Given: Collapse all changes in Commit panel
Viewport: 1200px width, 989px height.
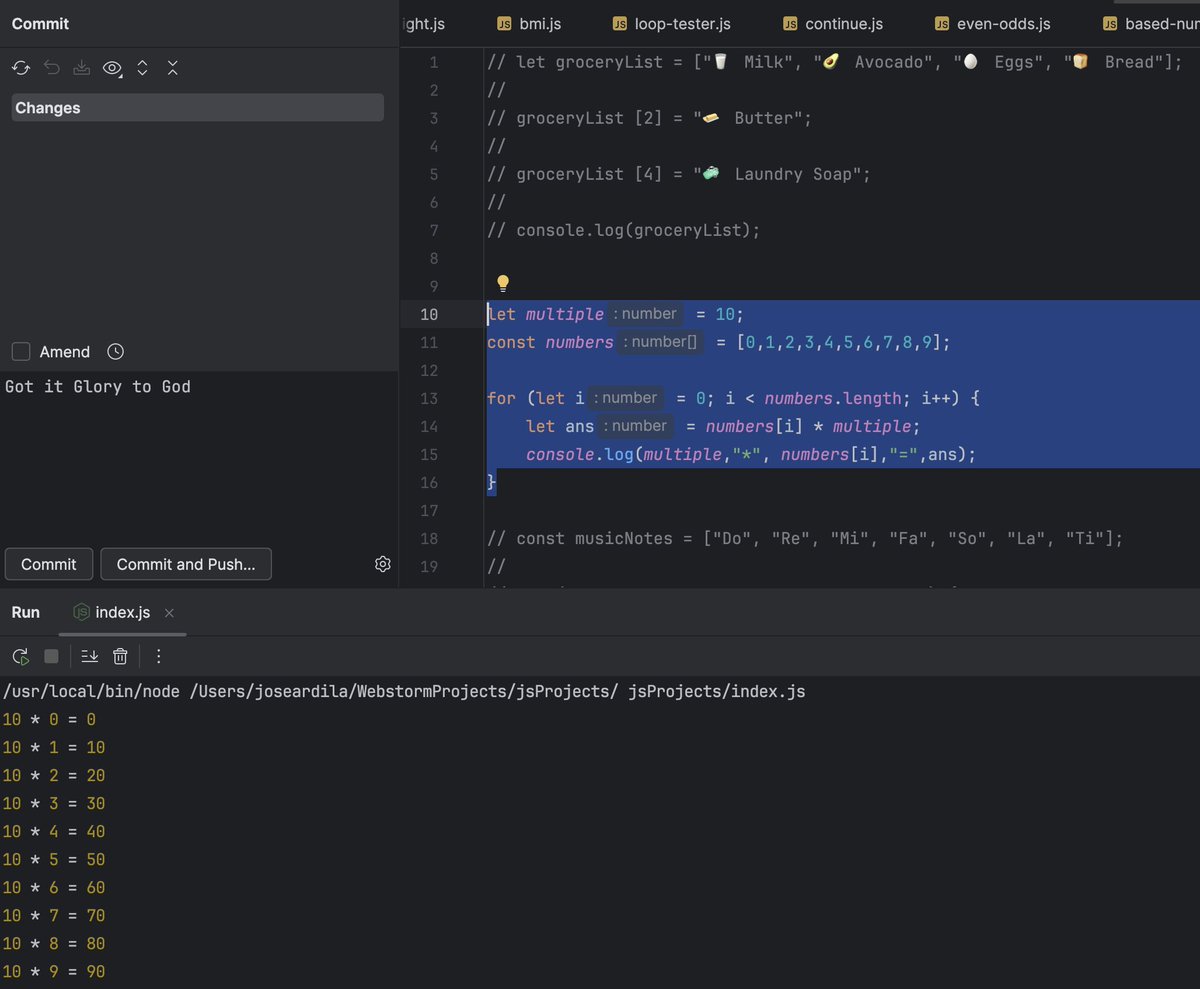Looking at the screenshot, I should (172, 68).
